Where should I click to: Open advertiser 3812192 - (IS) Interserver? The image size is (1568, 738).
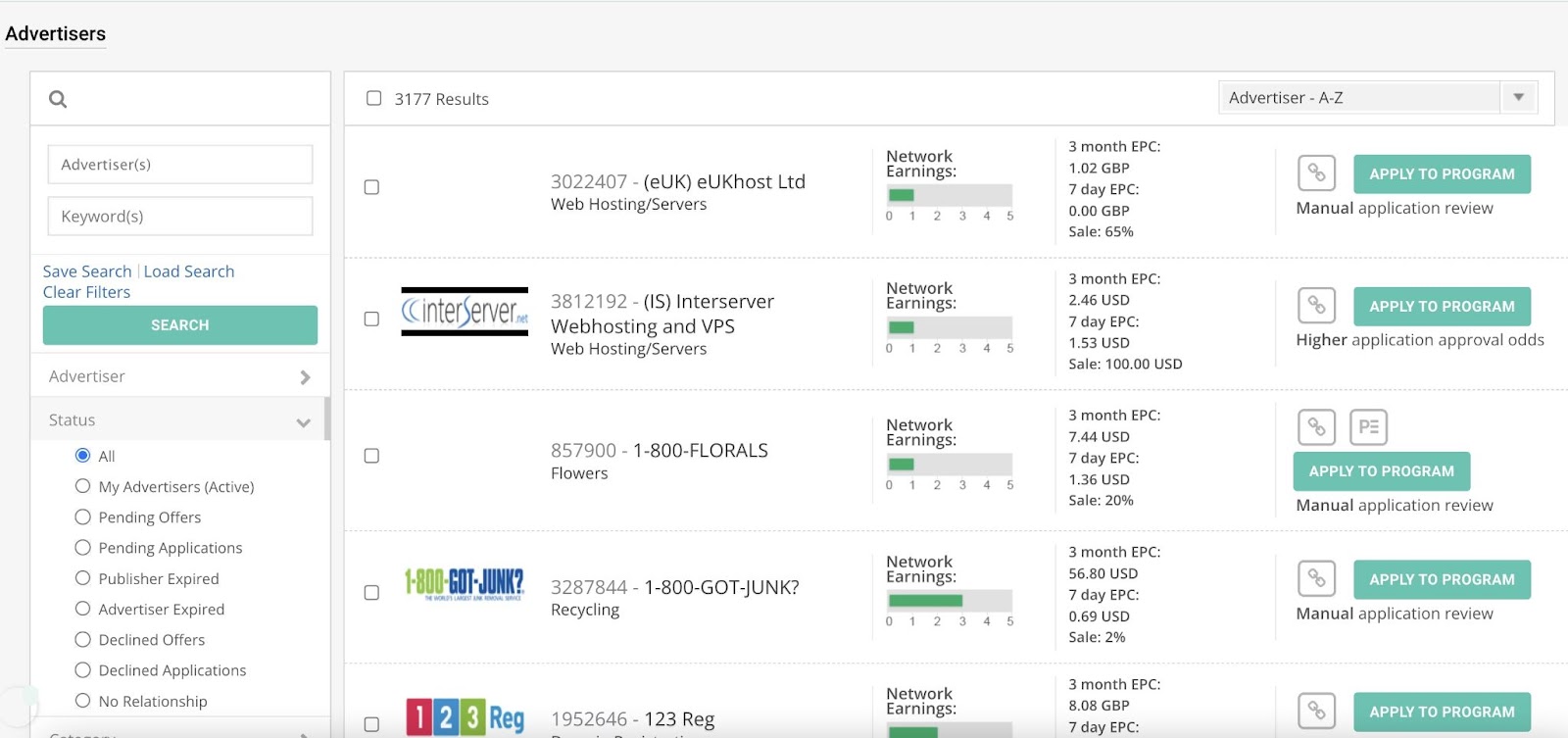point(662,314)
